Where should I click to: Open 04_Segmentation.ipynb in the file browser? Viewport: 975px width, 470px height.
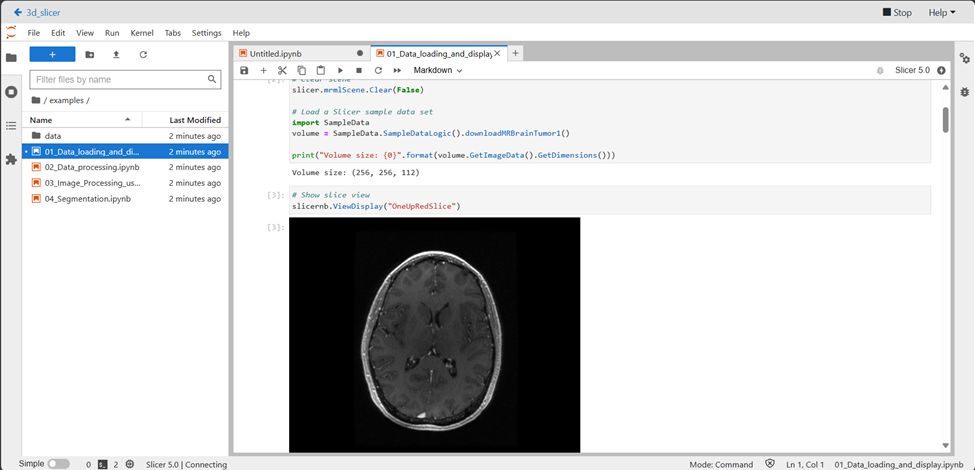click(x=87, y=198)
